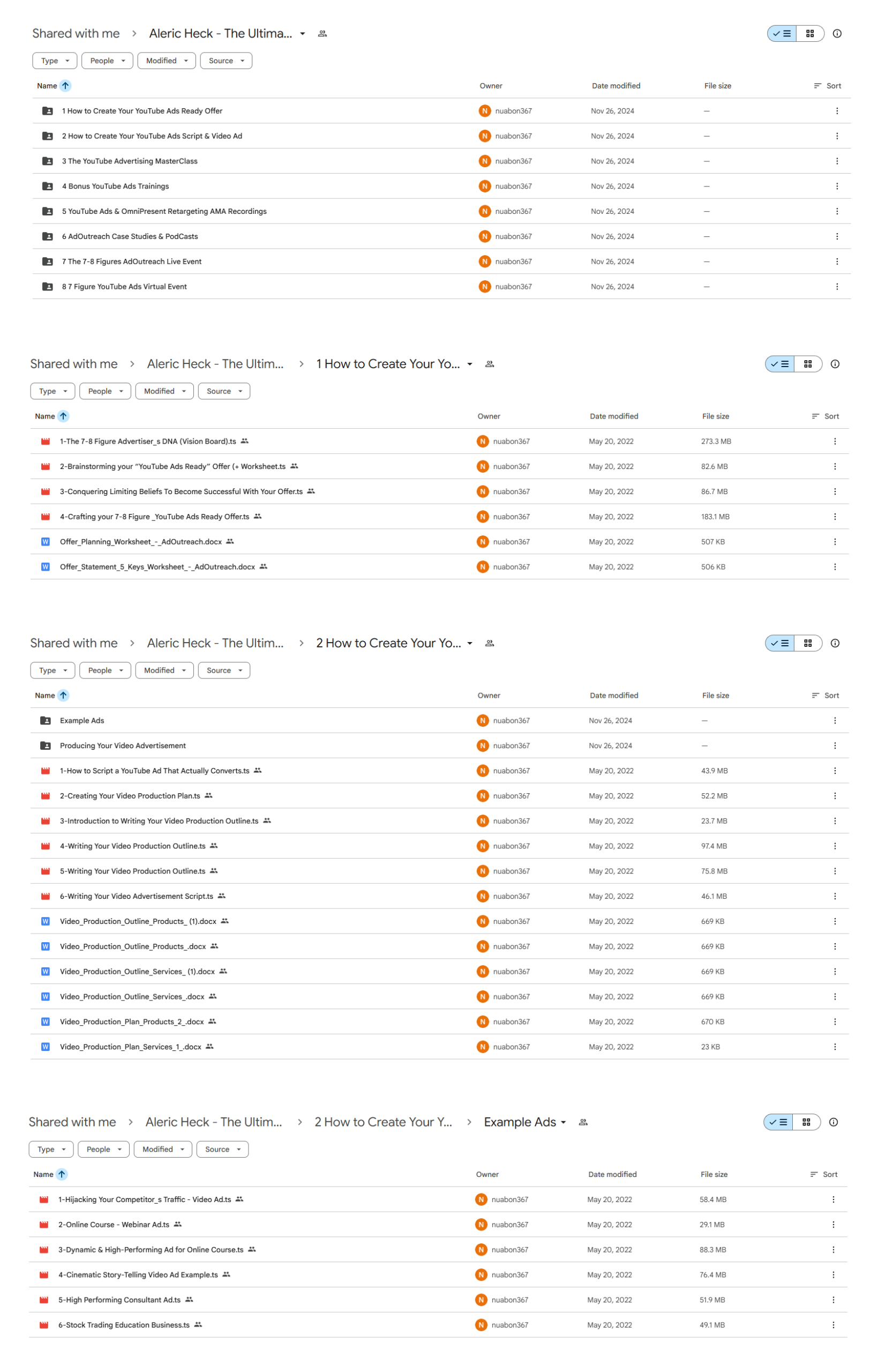Click shared icon next to '5-High Performing Consultant Ad.ts'

[189, 1299]
